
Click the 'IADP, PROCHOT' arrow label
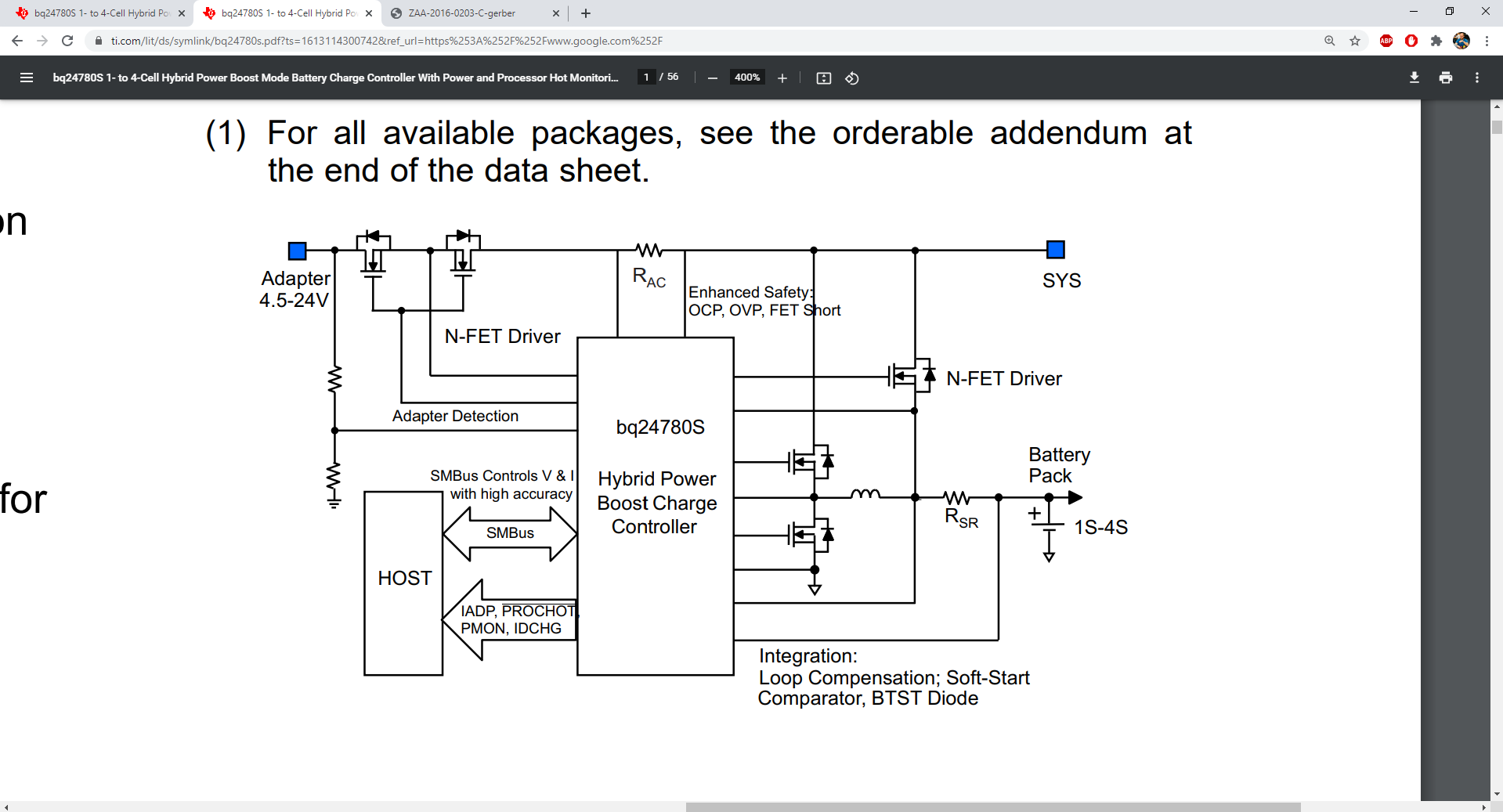coord(518,611)
